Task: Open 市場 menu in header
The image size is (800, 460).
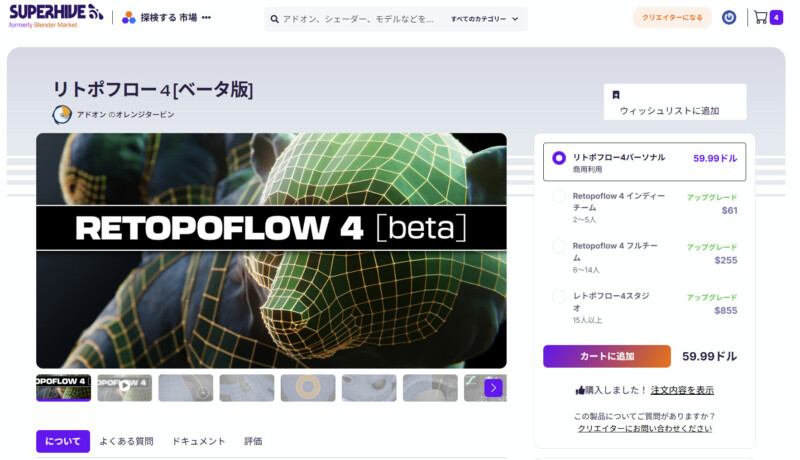Action: tap(188, 18)
